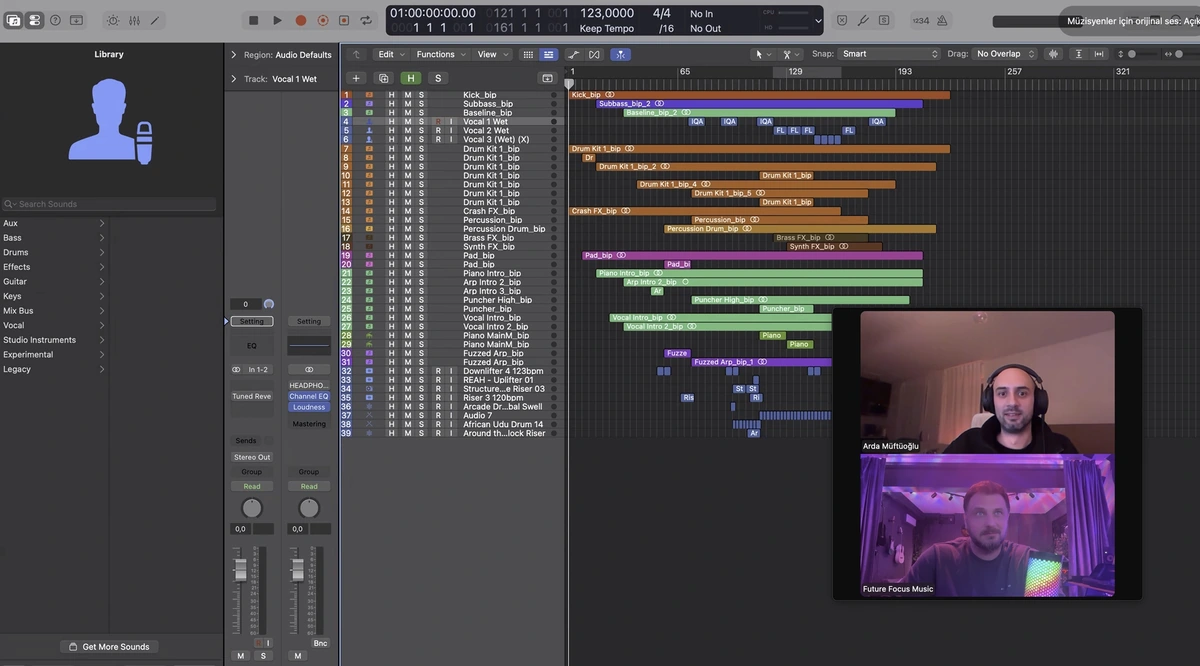Open the Pointer tool dropdown

coord(763,54)
